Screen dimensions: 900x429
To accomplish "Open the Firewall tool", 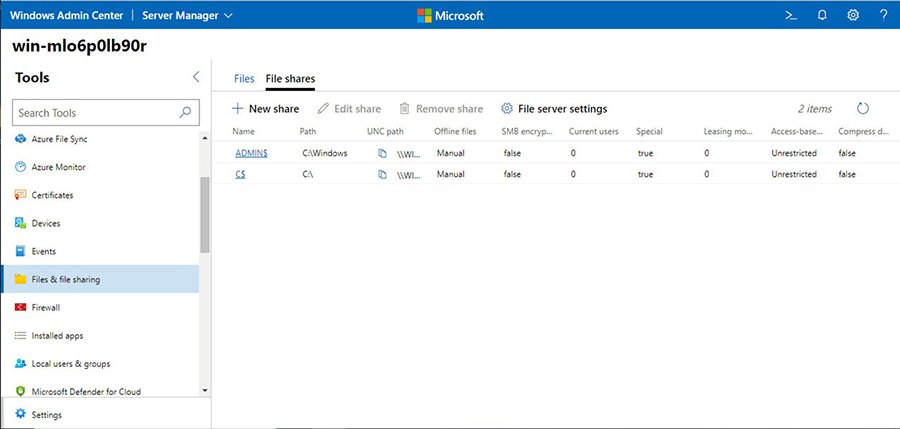I will pyautogui.click(x=46, y=307).
